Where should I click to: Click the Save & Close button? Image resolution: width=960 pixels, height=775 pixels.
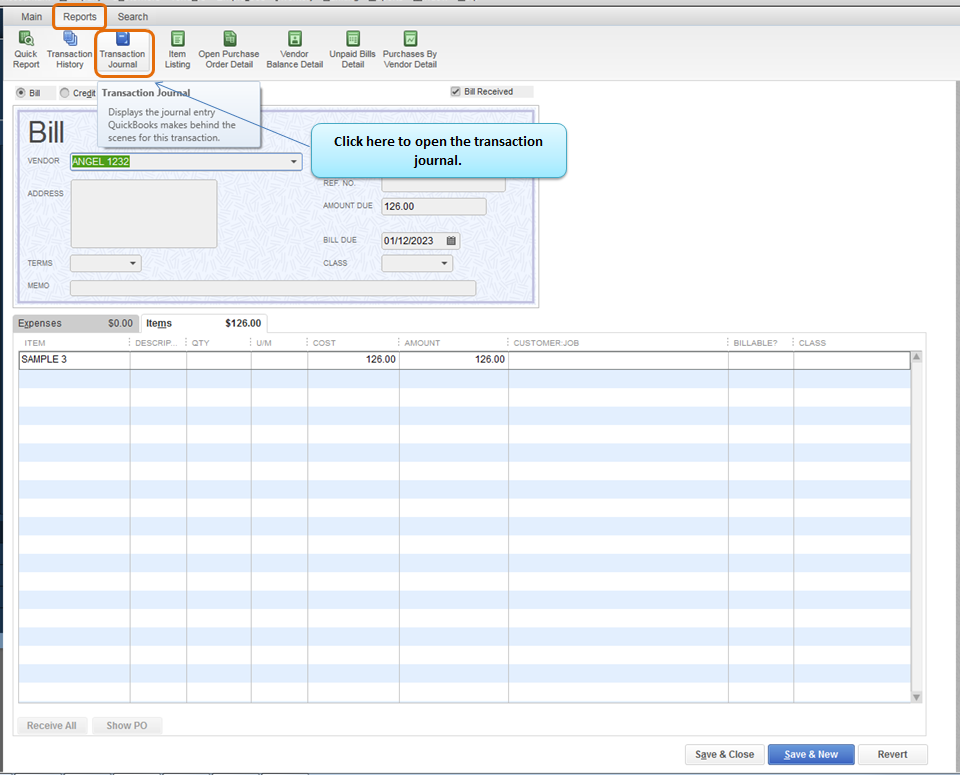click(724, 754)
